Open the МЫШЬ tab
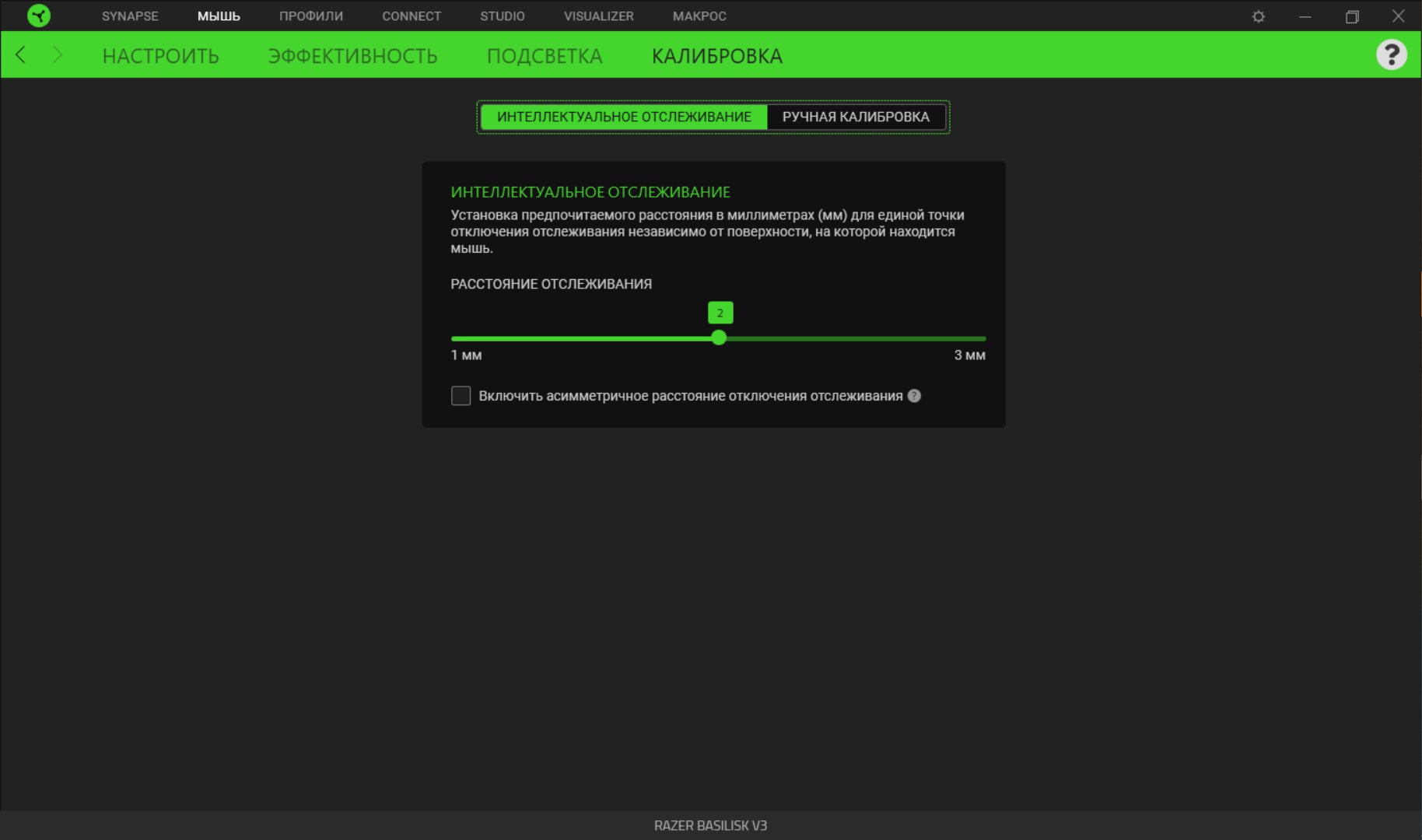This screenshot has height=840, width=1422. [x=219, y=16]
